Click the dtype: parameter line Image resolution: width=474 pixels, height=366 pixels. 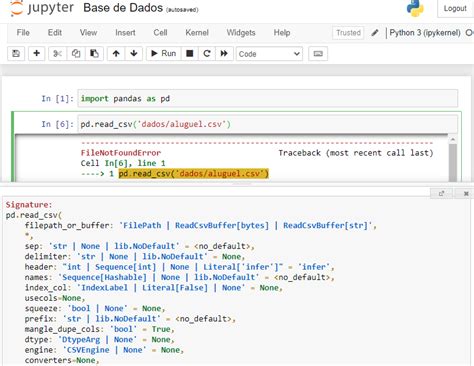click(99, 340)
